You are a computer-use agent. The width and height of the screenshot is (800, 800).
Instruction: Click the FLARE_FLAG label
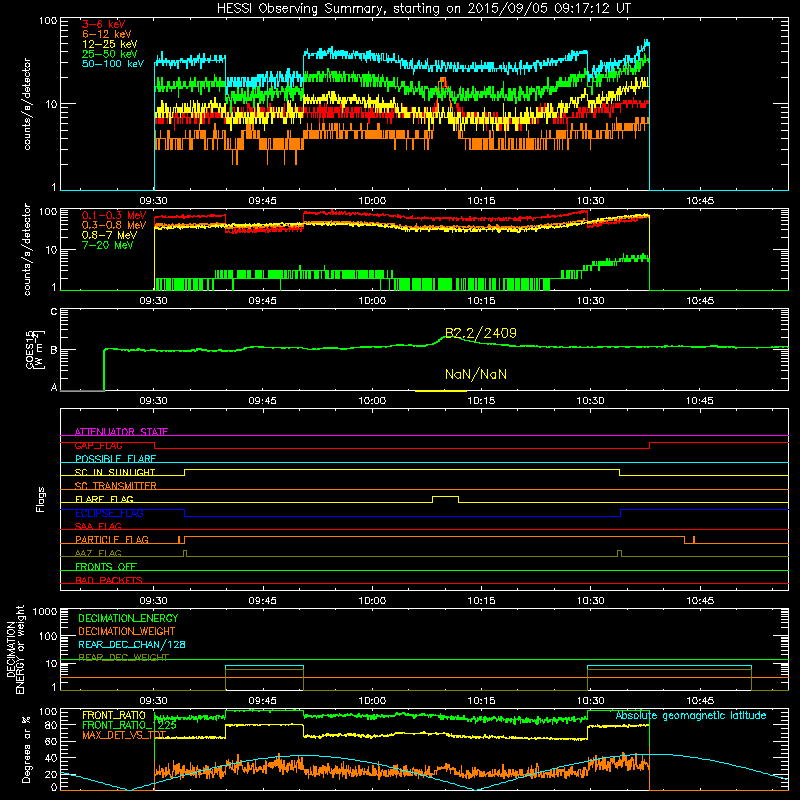point(104,499)
